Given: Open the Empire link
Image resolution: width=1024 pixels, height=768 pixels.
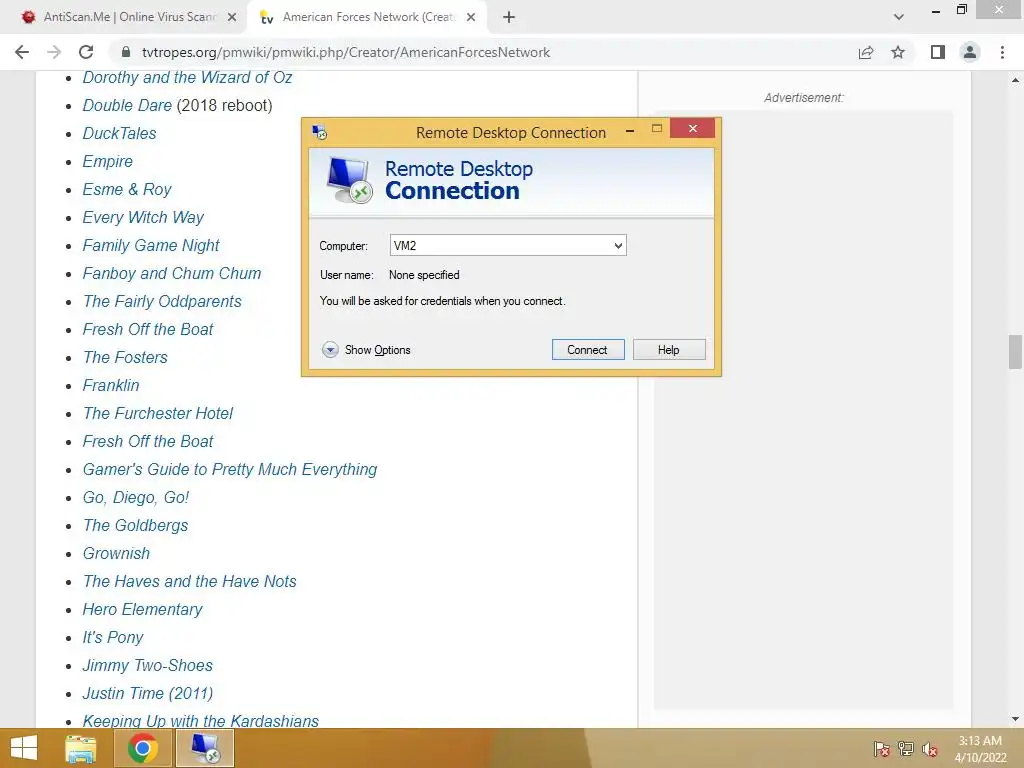Looking at the screenshot, I should click(x=107, y=162).
